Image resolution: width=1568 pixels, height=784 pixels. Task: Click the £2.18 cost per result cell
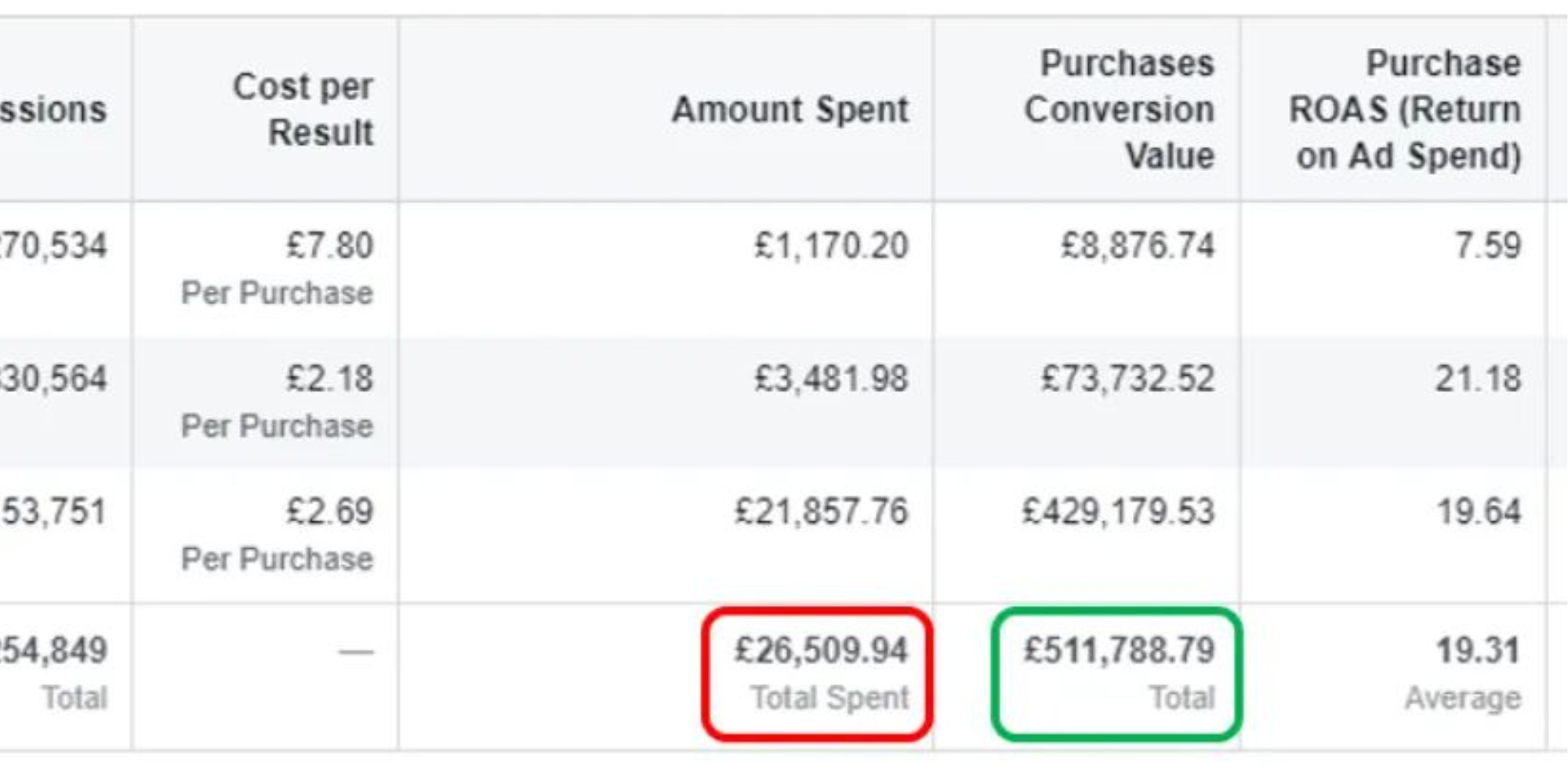pyautogui.click(x=329, y=379)
